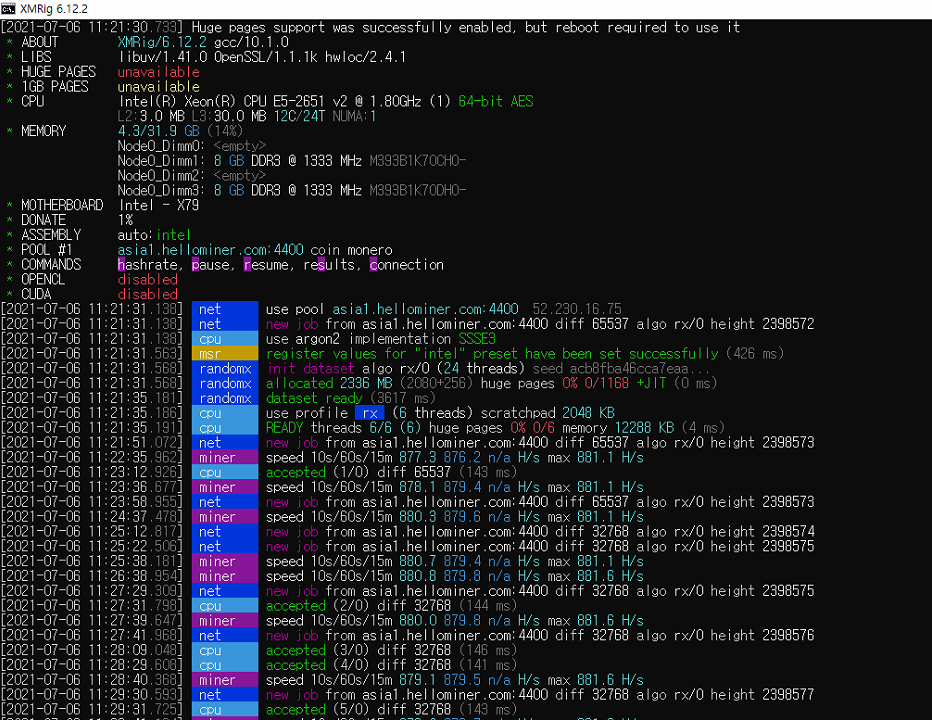Click the green 'READY' status word
932x720 pixels.
click(284, 429)
